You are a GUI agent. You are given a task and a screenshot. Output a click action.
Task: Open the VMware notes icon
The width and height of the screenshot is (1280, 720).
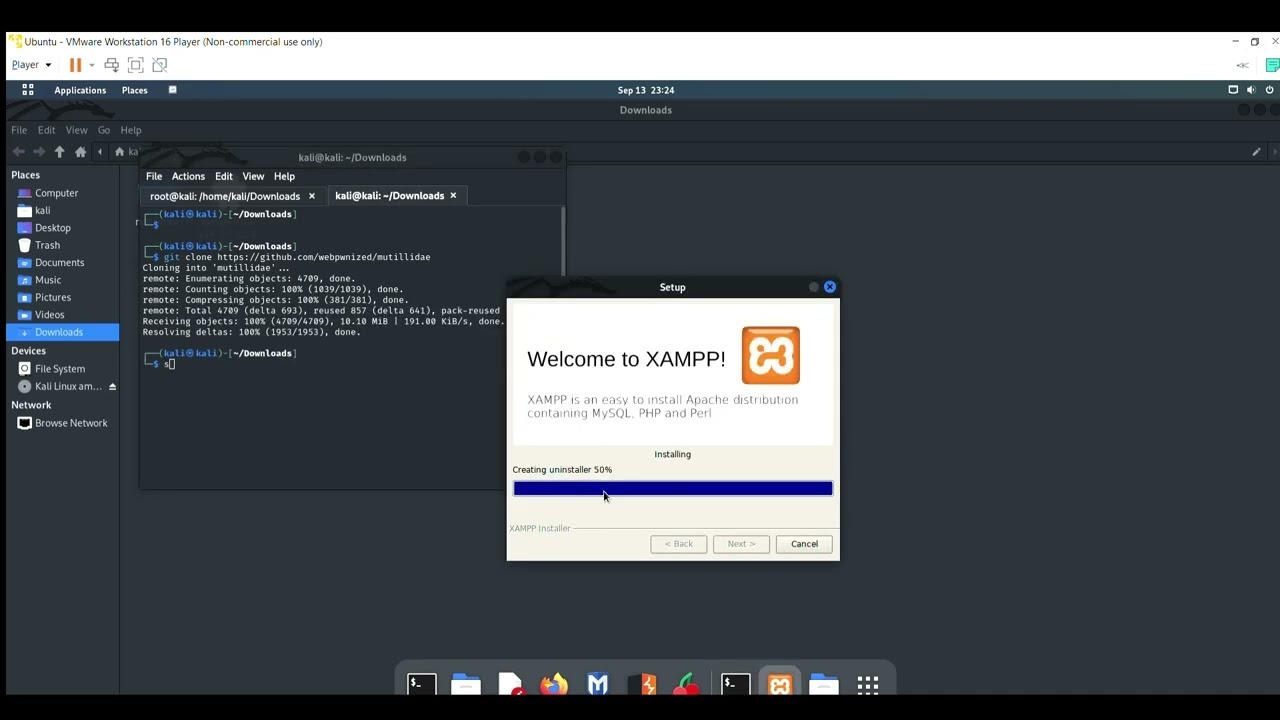1273,65
